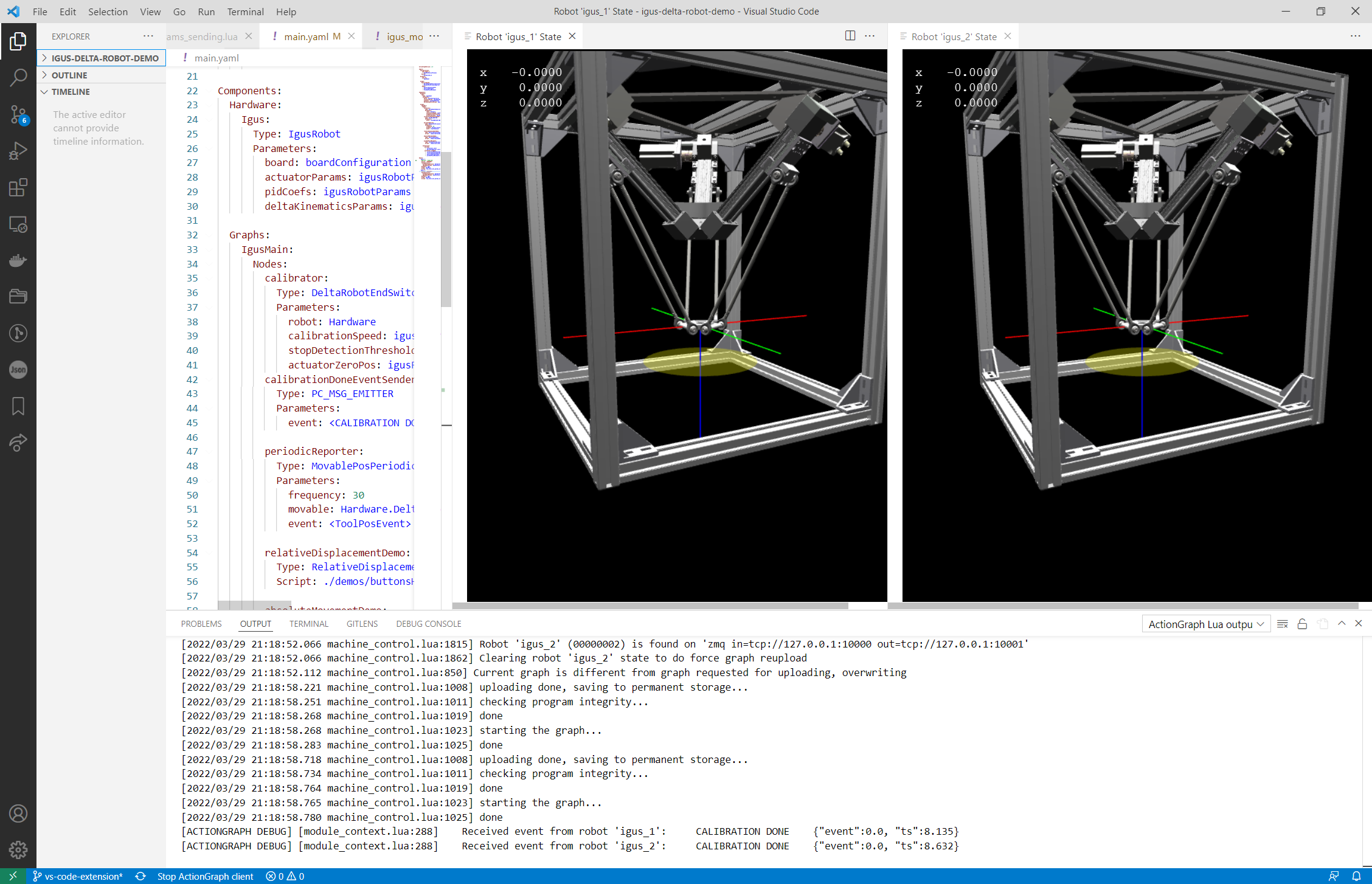
Task: Expand the OUTLINE section
Action: click(x=101, y=75)
